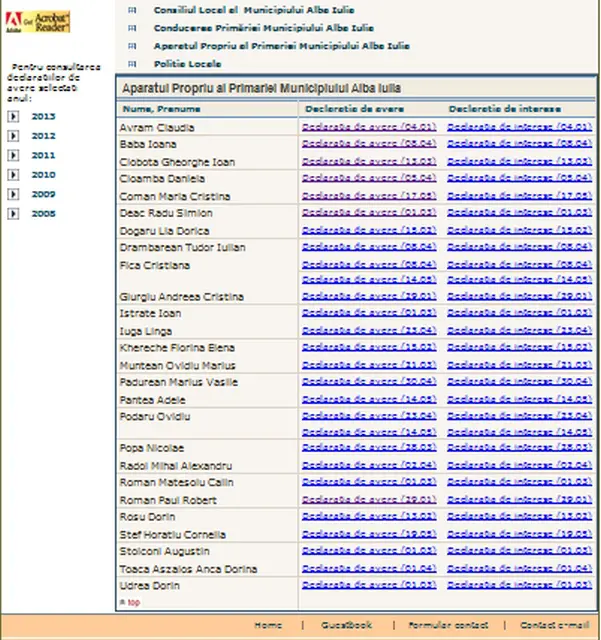
Task: Click the 'Nume, Prenume' column header
Action: click(x=161, y=109)
